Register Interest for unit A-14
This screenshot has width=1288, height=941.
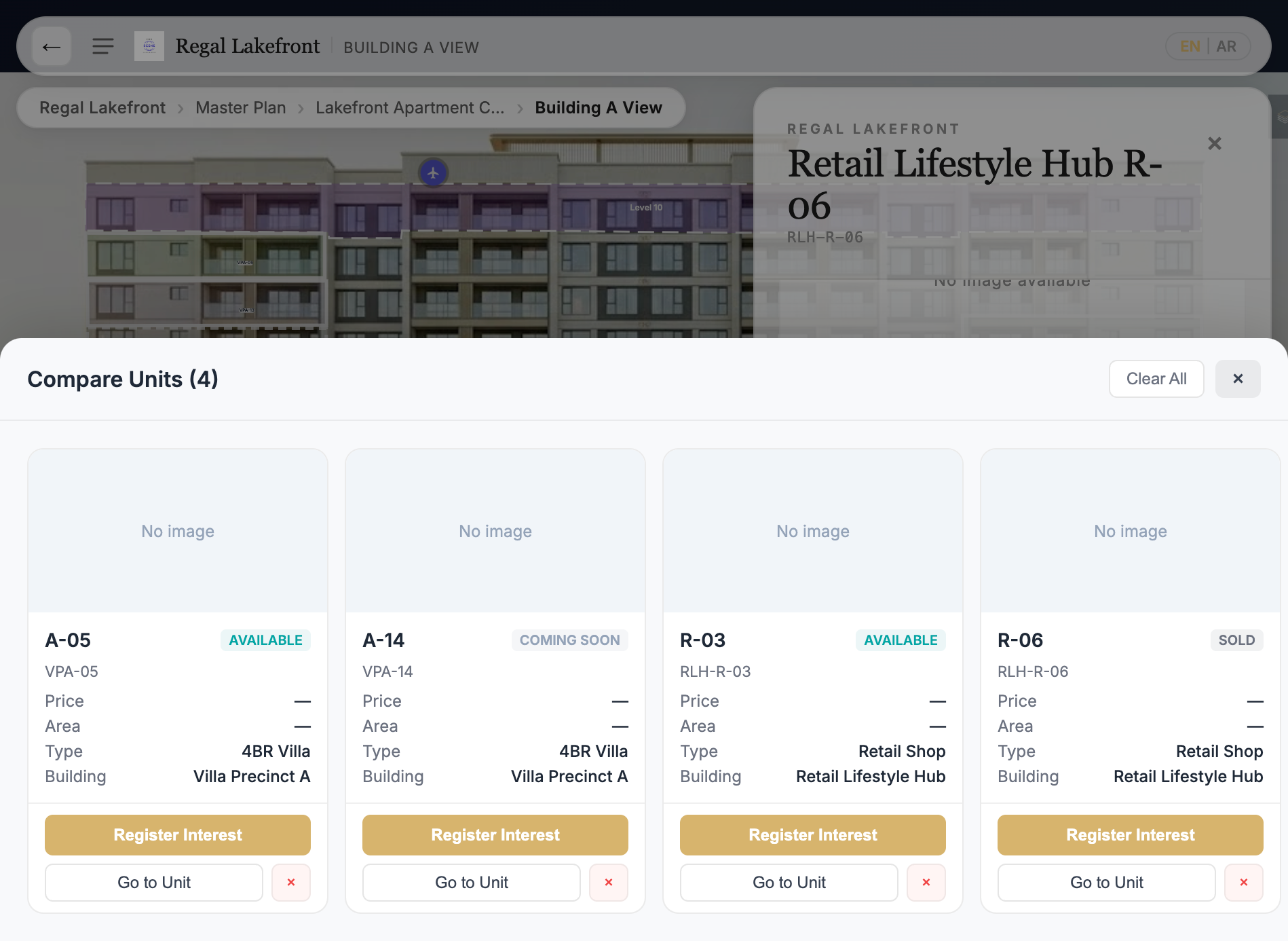click(495, 835)
